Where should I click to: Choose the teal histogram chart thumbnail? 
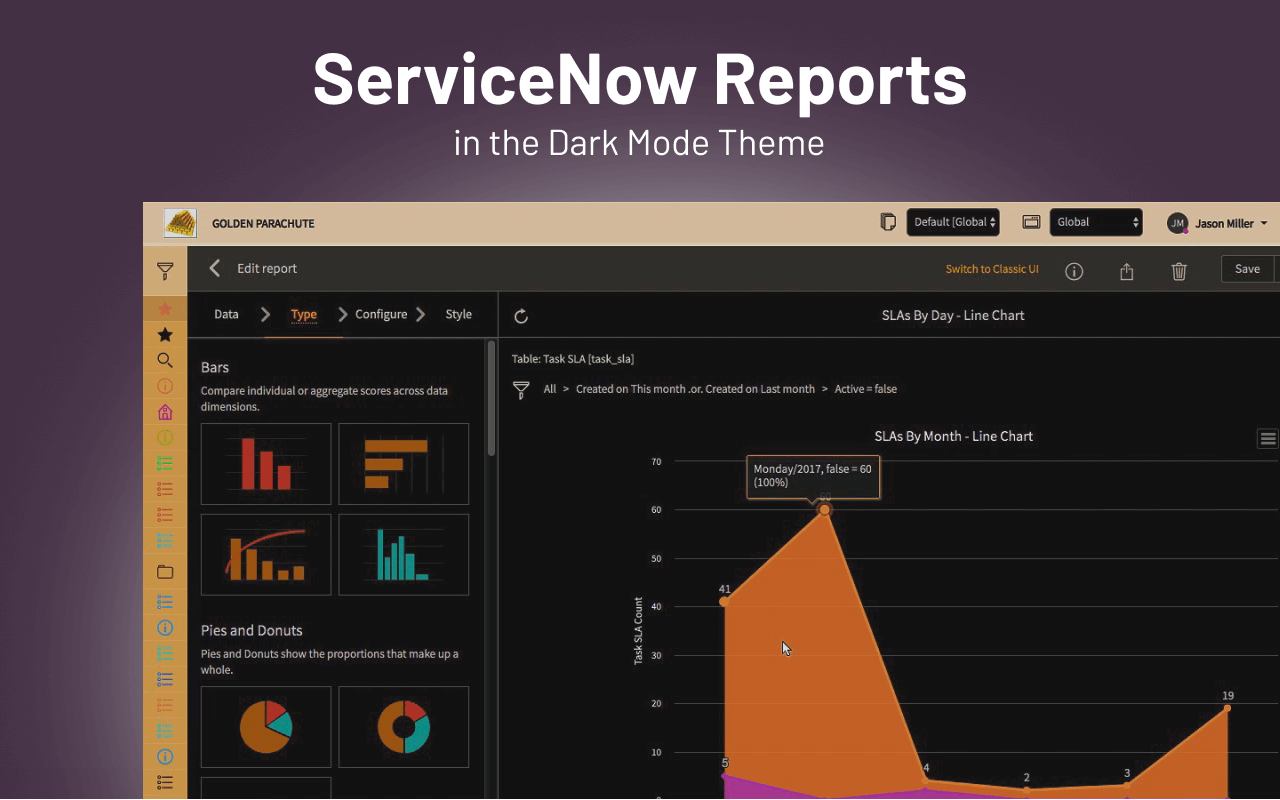404,555
